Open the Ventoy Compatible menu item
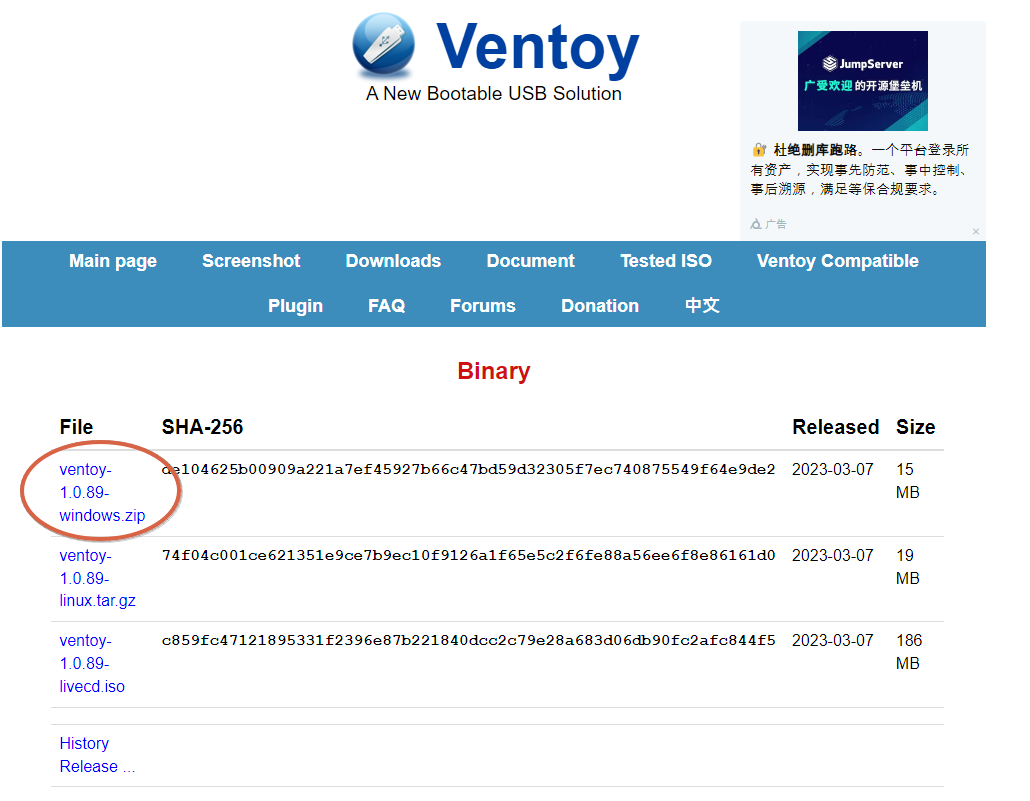 click(x=838, y=261)
